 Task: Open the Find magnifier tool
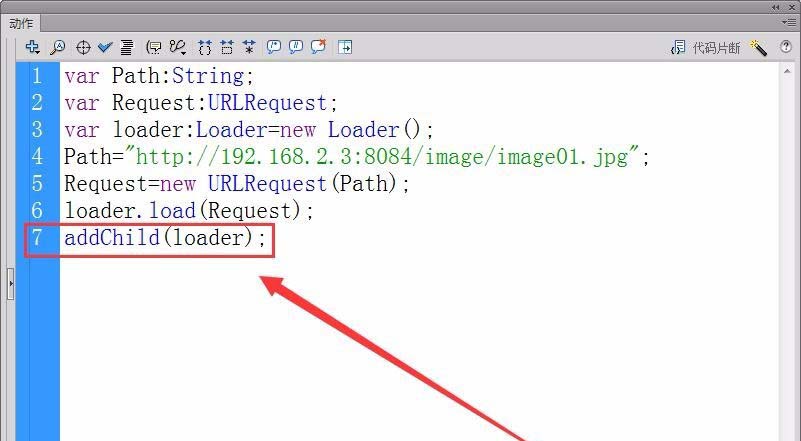(x=57, y=48)
